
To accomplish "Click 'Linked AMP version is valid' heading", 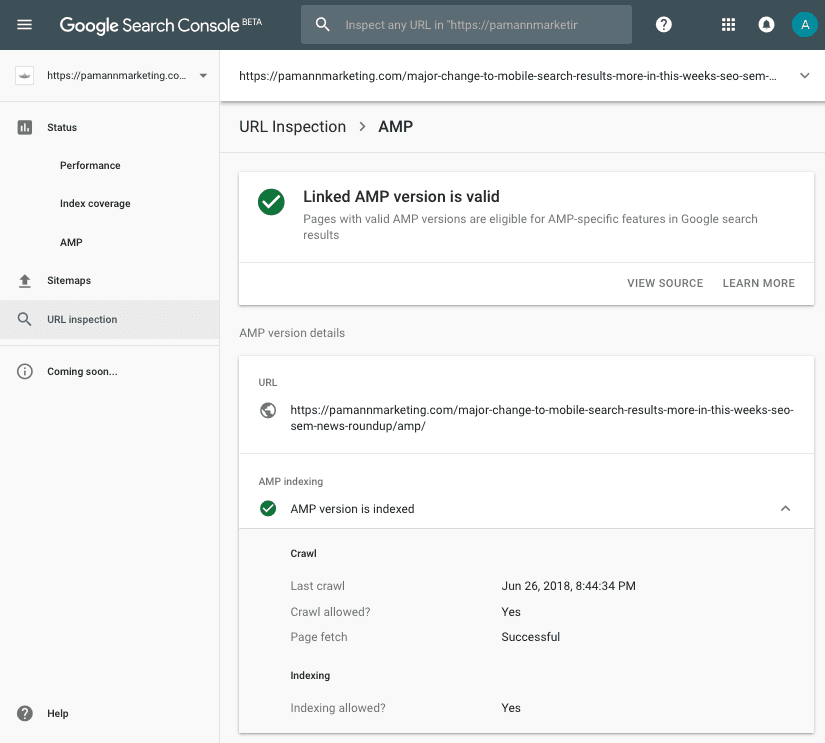I will click(x=401, y=197).
